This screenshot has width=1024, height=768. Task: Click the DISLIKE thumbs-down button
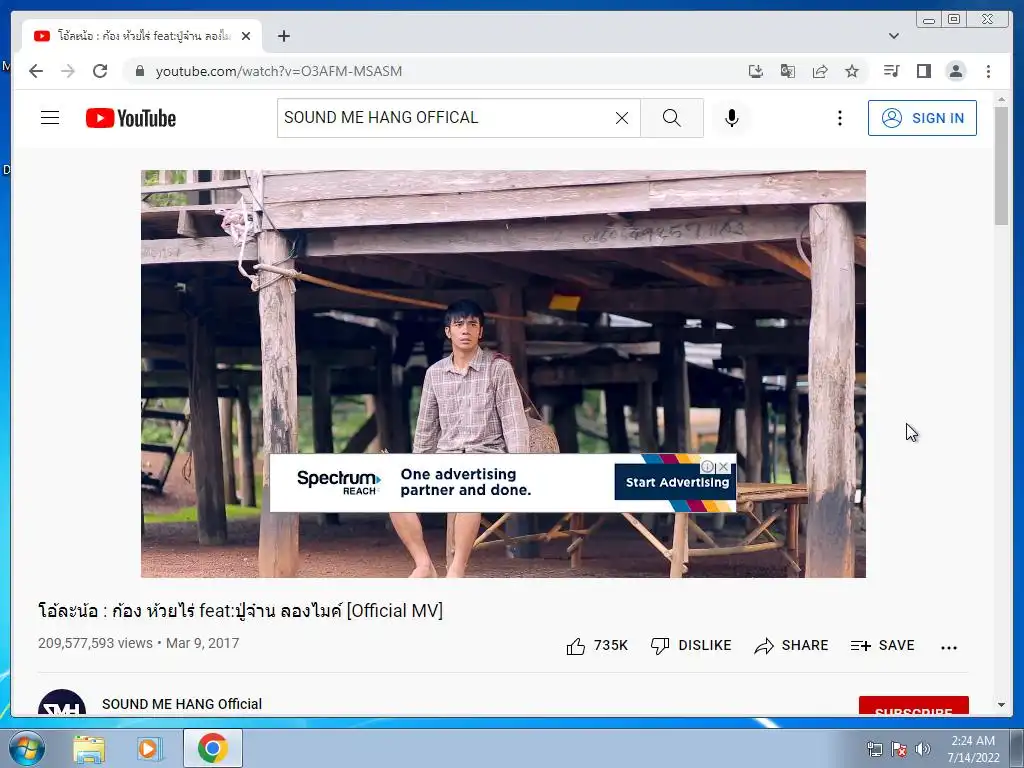pos(691,646)
